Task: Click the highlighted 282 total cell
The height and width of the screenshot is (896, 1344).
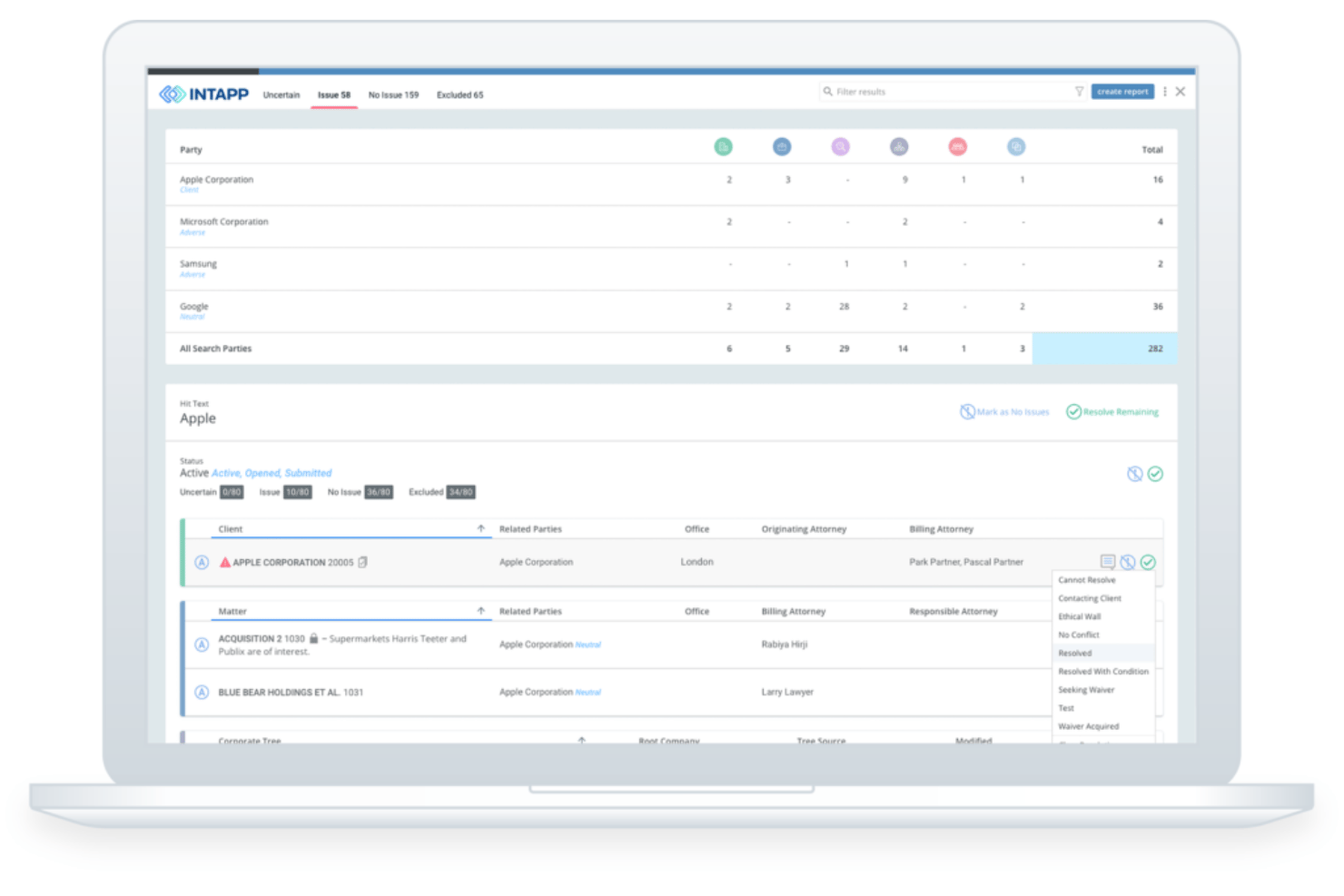Action: tap(1104, 349)
